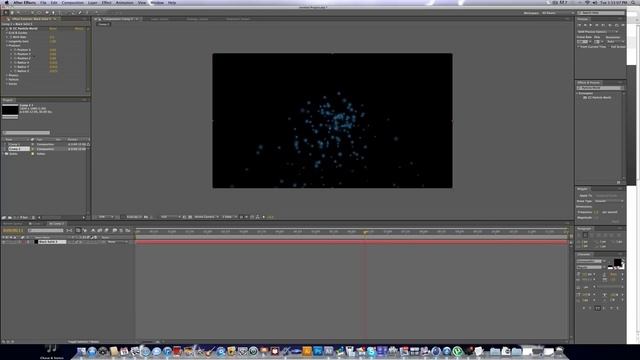Open RAM Preview Options dropdown

click(x=598, y=31)
